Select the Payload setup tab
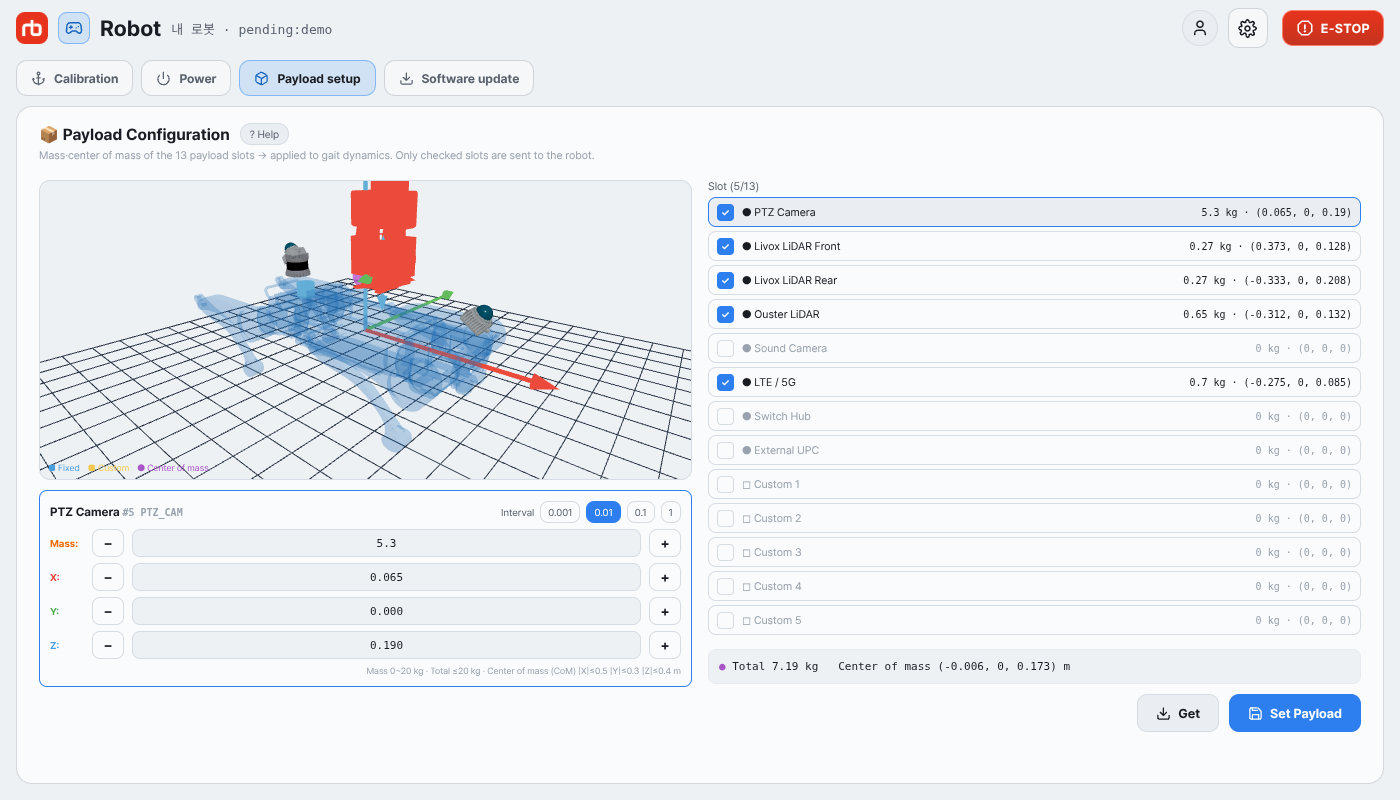Viewport: 1400px width, 800px height. (x=307, y=78)
